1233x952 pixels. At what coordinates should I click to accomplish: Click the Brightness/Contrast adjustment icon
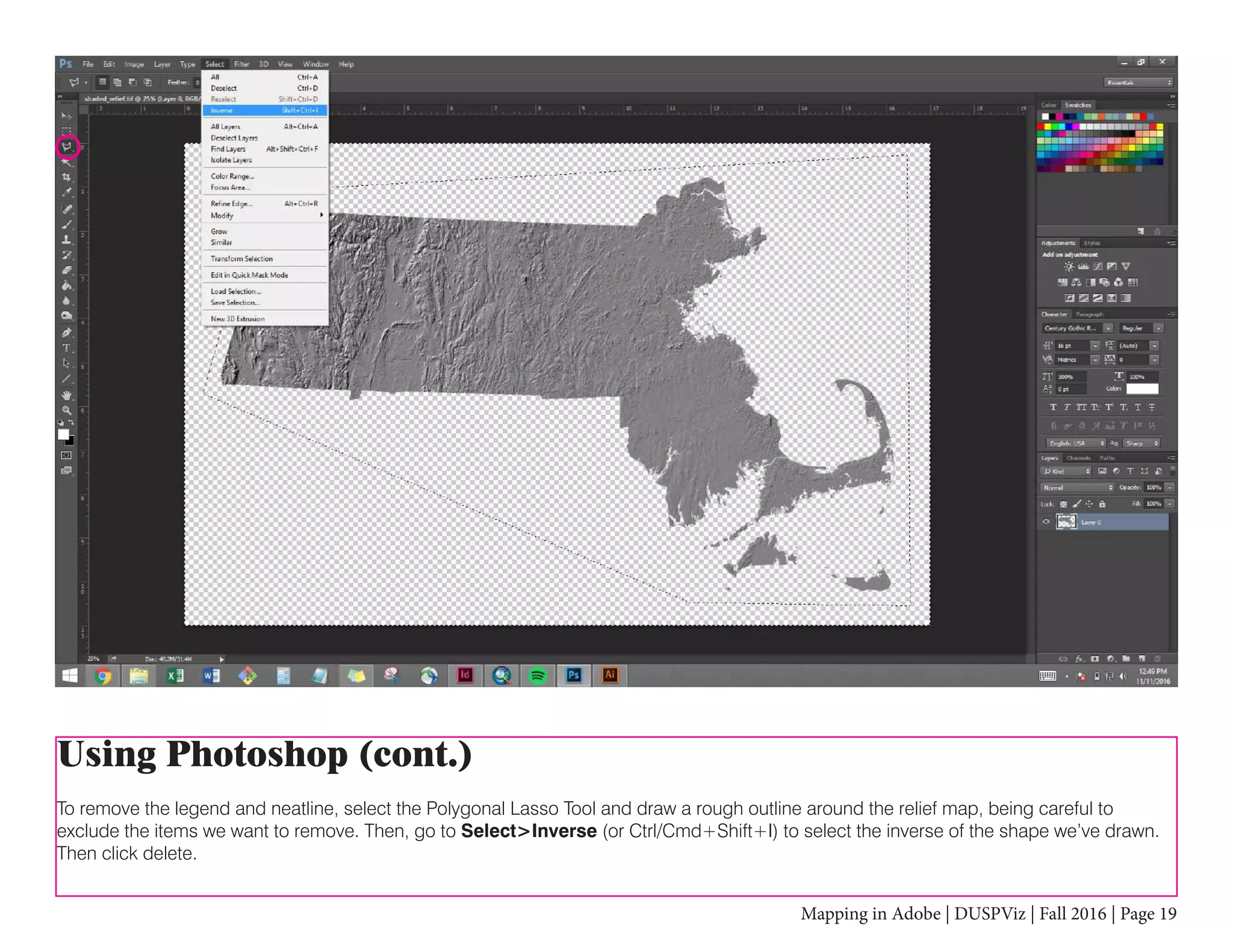click(x=1069, y=266)
